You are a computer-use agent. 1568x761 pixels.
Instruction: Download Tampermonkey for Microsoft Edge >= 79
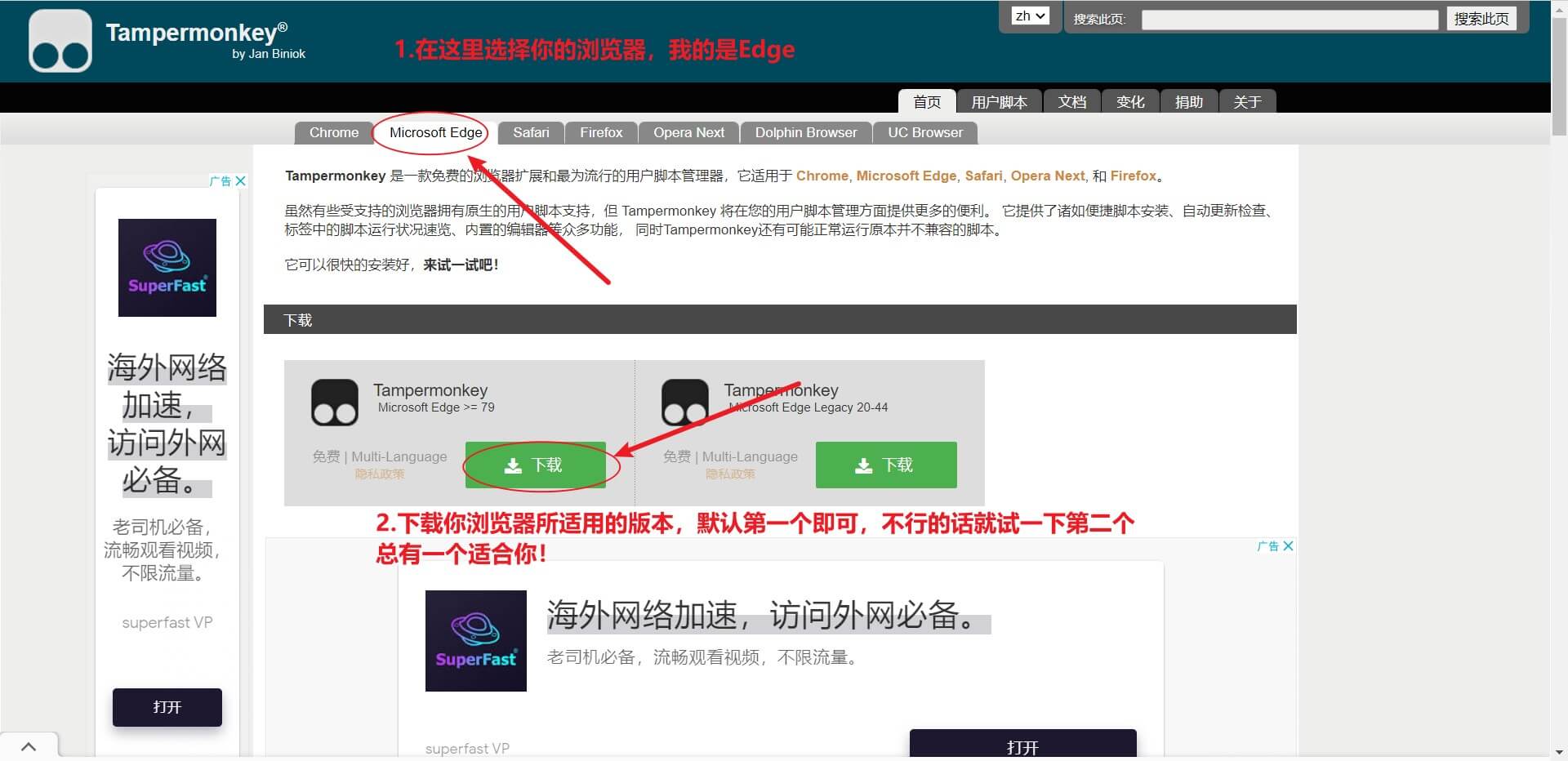536,465
